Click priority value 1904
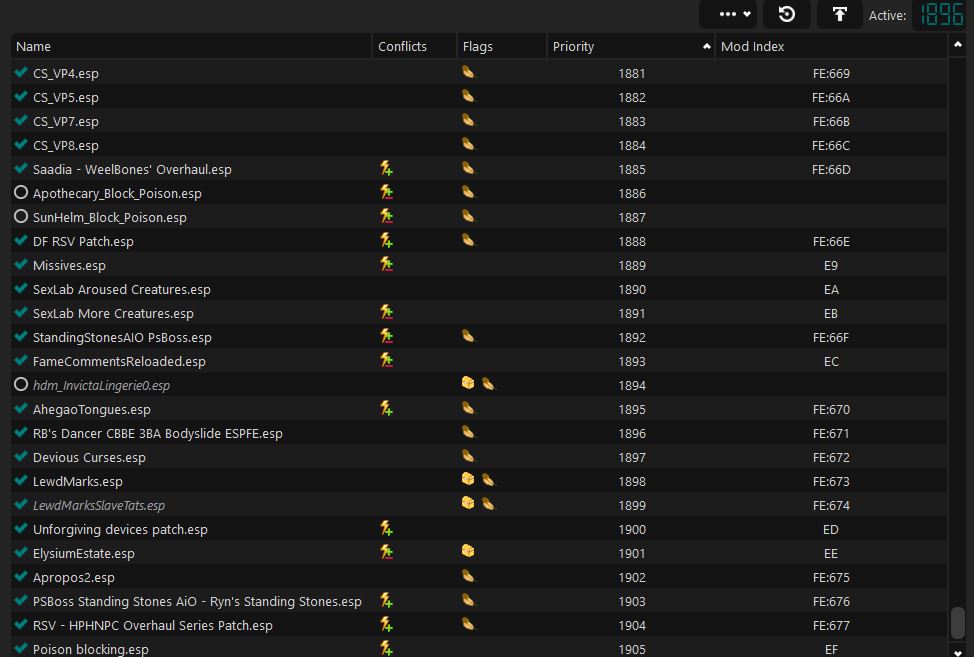This screenshot has width=974, height=657. (x=632, y=625)
